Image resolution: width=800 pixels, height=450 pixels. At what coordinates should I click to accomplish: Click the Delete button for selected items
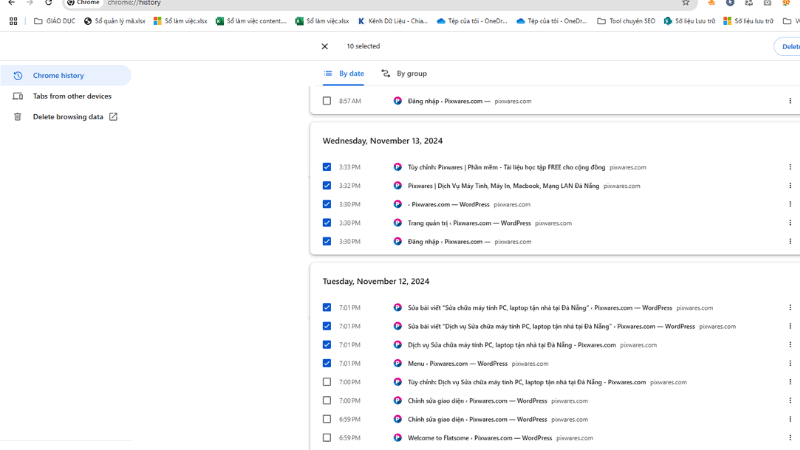point(787,46)
